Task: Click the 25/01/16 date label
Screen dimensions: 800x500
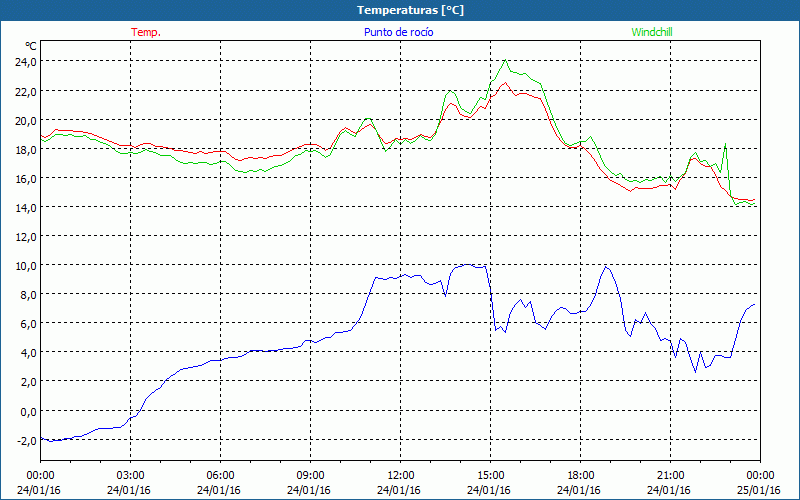Action: tap(759, 490)
